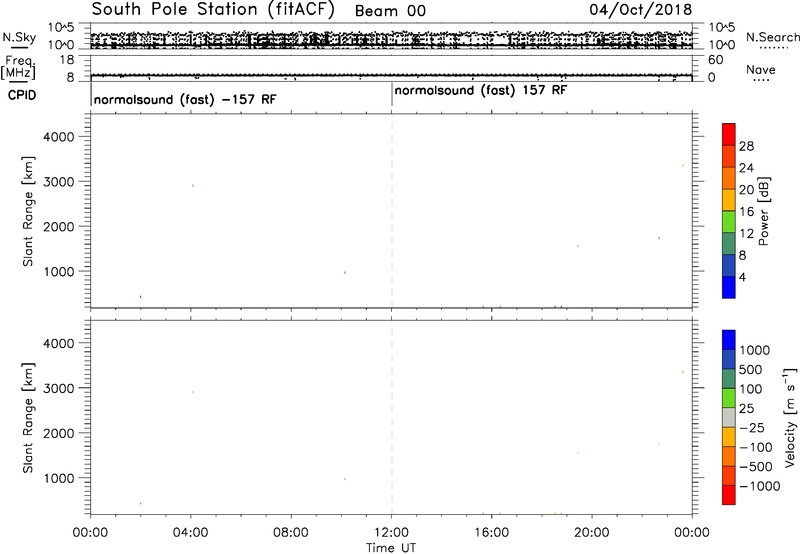Click the "24" value on Power colorbar

pyautogui.click(x=746, y=168)
